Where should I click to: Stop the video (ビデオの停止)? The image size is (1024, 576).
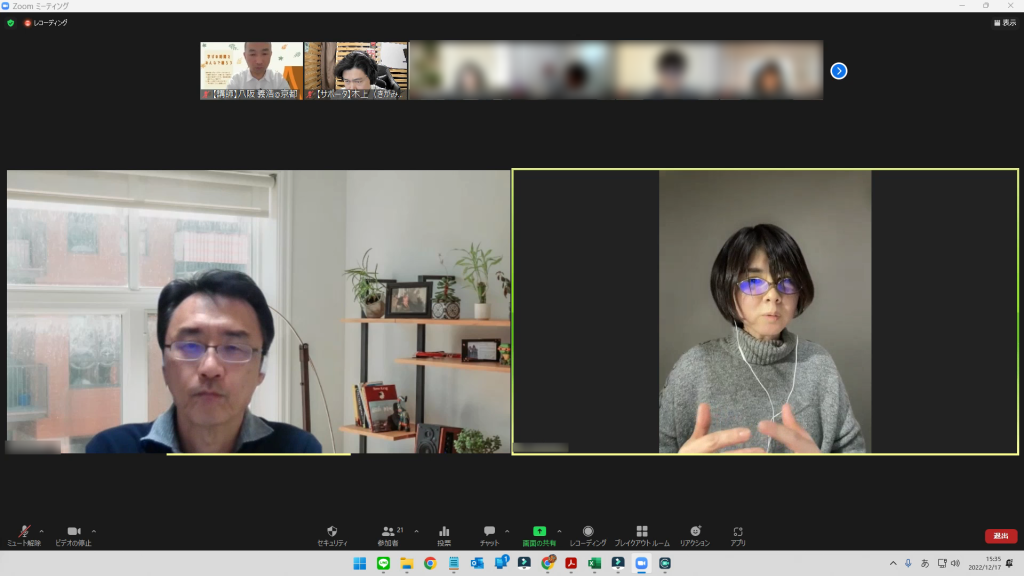(73, 535)
